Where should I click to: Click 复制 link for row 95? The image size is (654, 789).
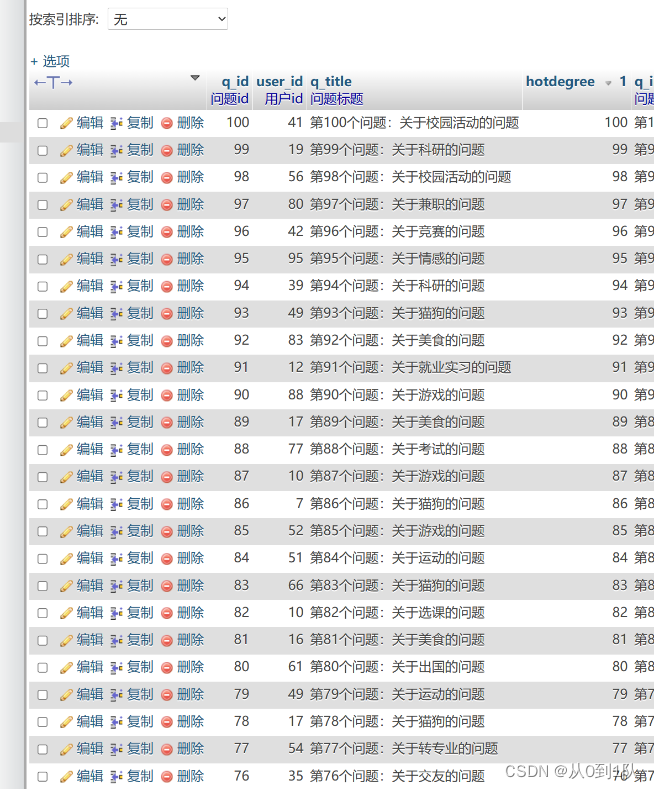pos(140,259)
